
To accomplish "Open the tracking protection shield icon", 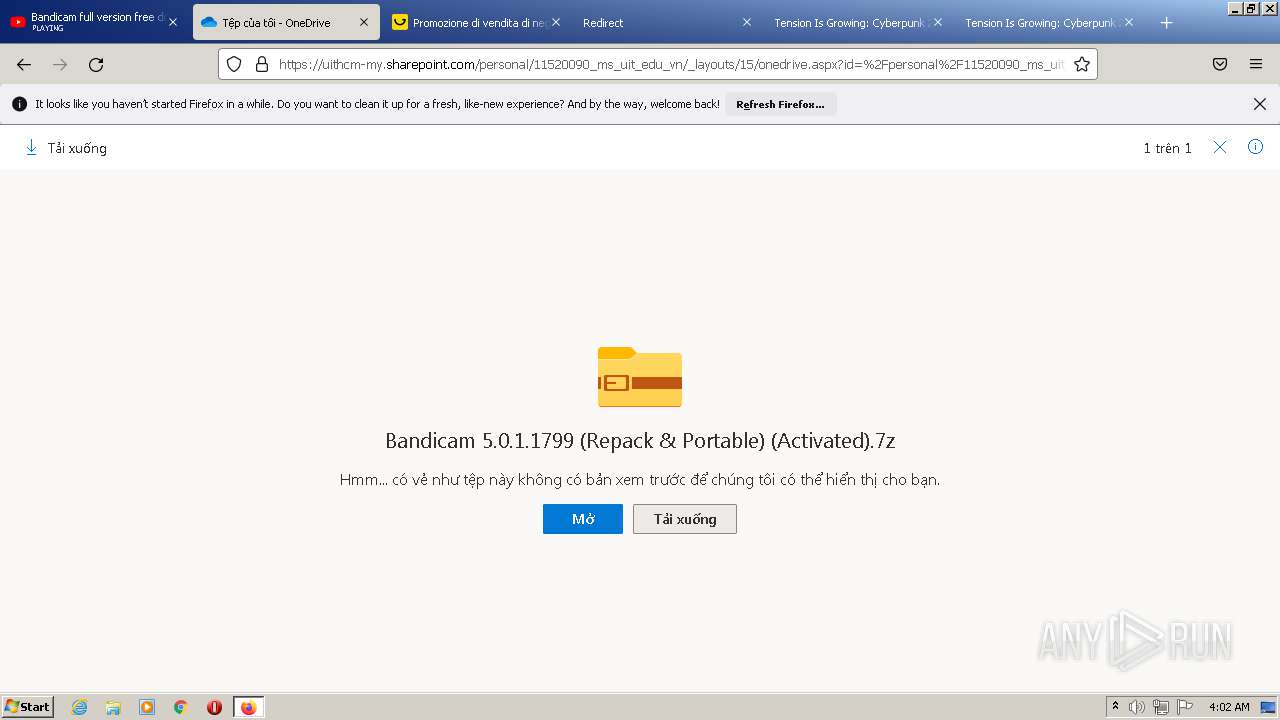I will click(234, 64).
